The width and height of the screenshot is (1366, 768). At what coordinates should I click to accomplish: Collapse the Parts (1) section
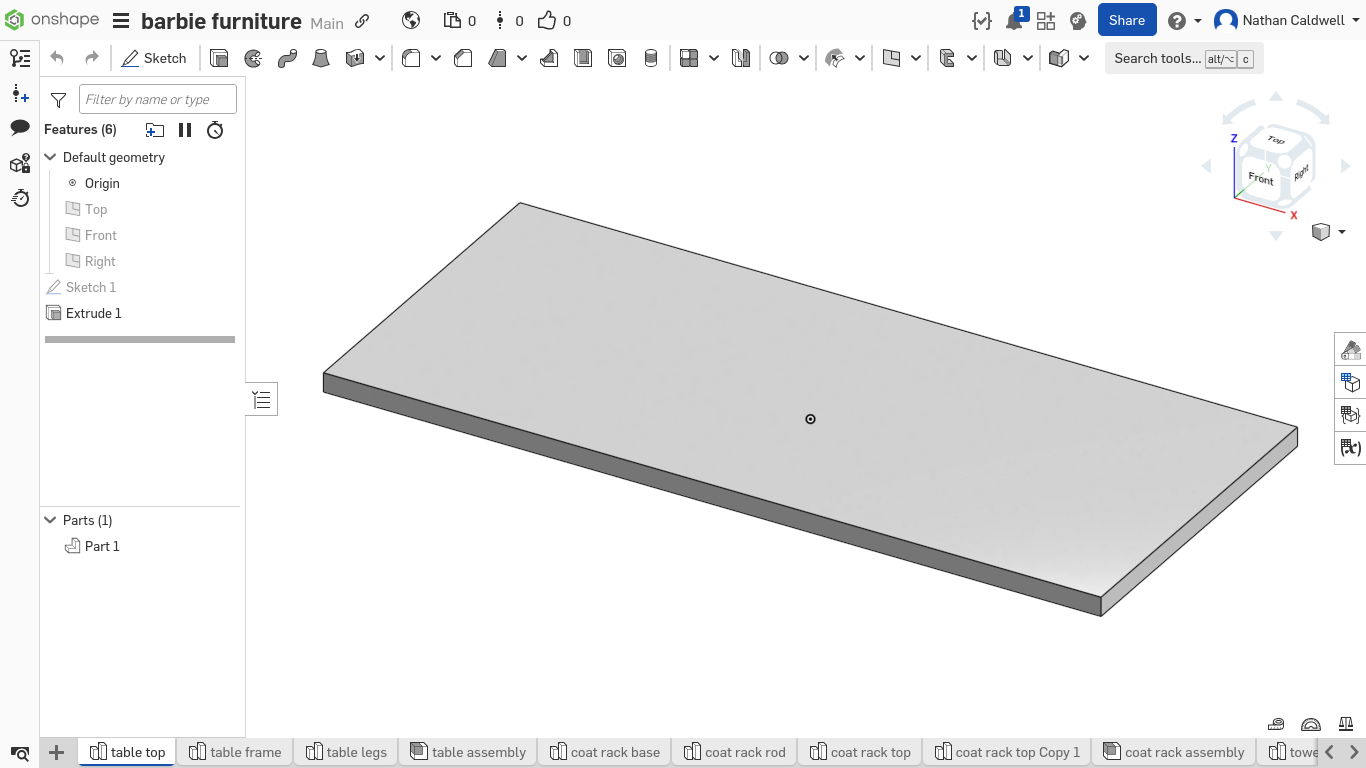click(x=51, y=520)
